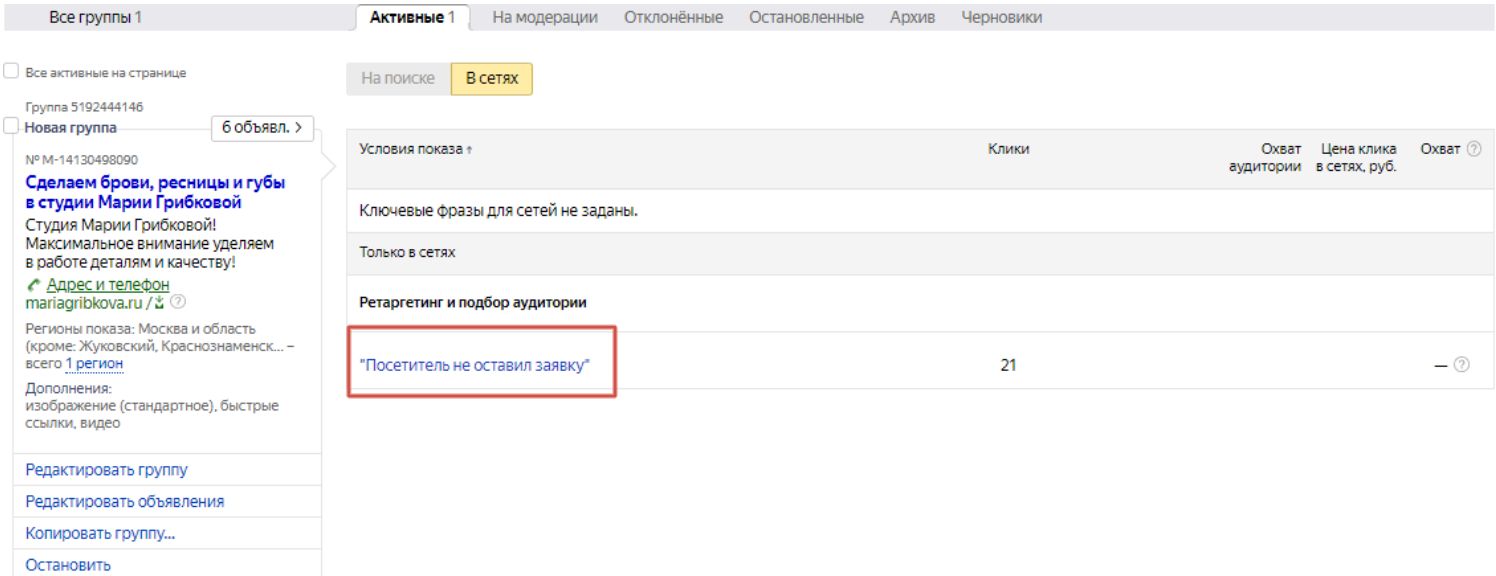The height and width of the screenshot is (576, 1496).
Task: Switch to the На поиске view
Action: point(398,78)
